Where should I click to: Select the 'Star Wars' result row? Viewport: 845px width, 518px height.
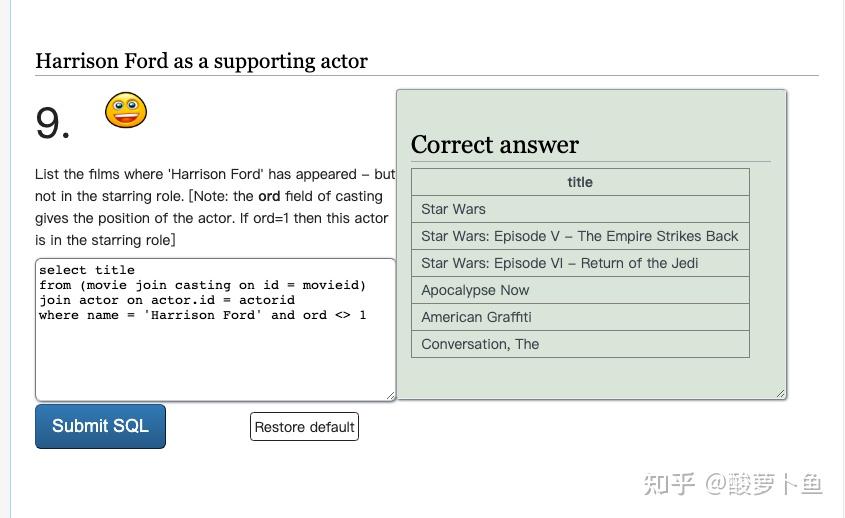click(580, 209)
